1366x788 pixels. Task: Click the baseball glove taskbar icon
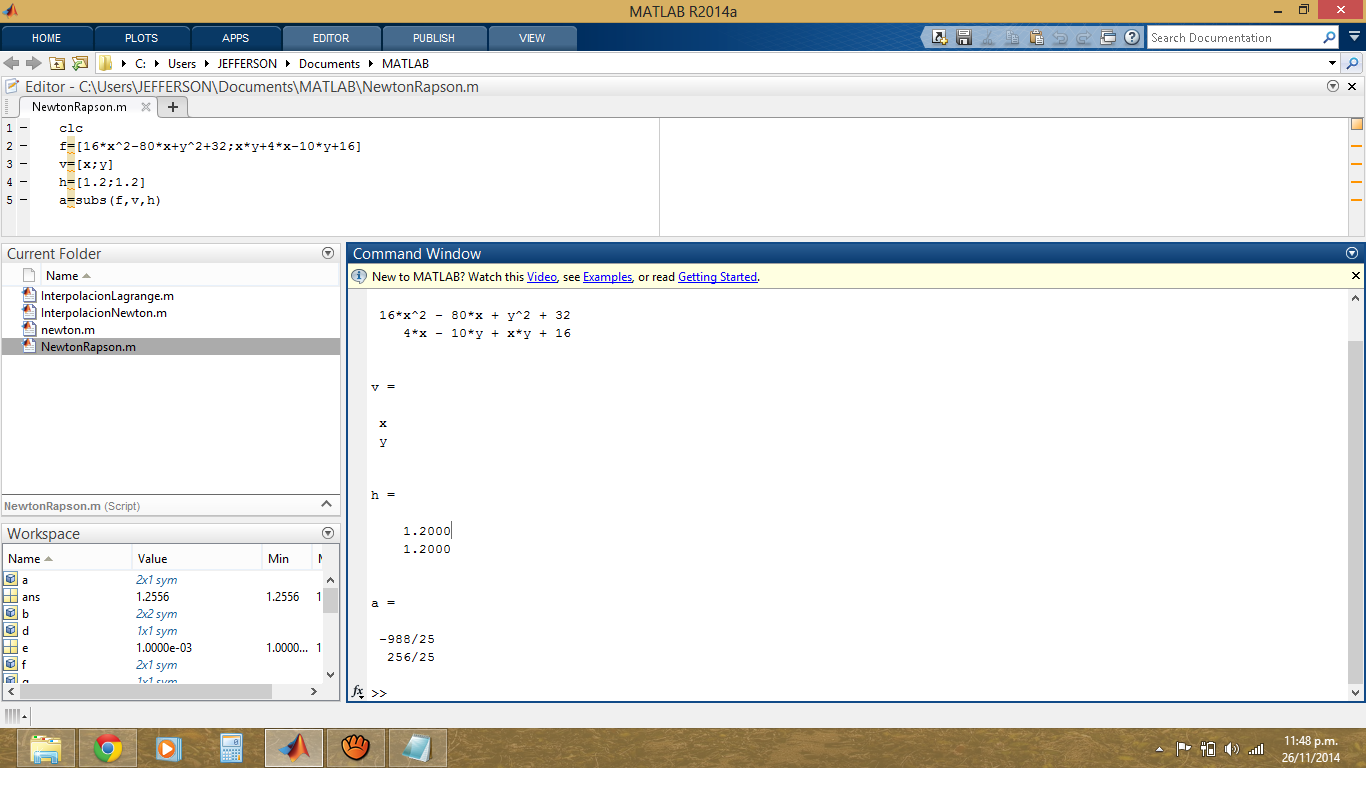click(x=356, y=748)
